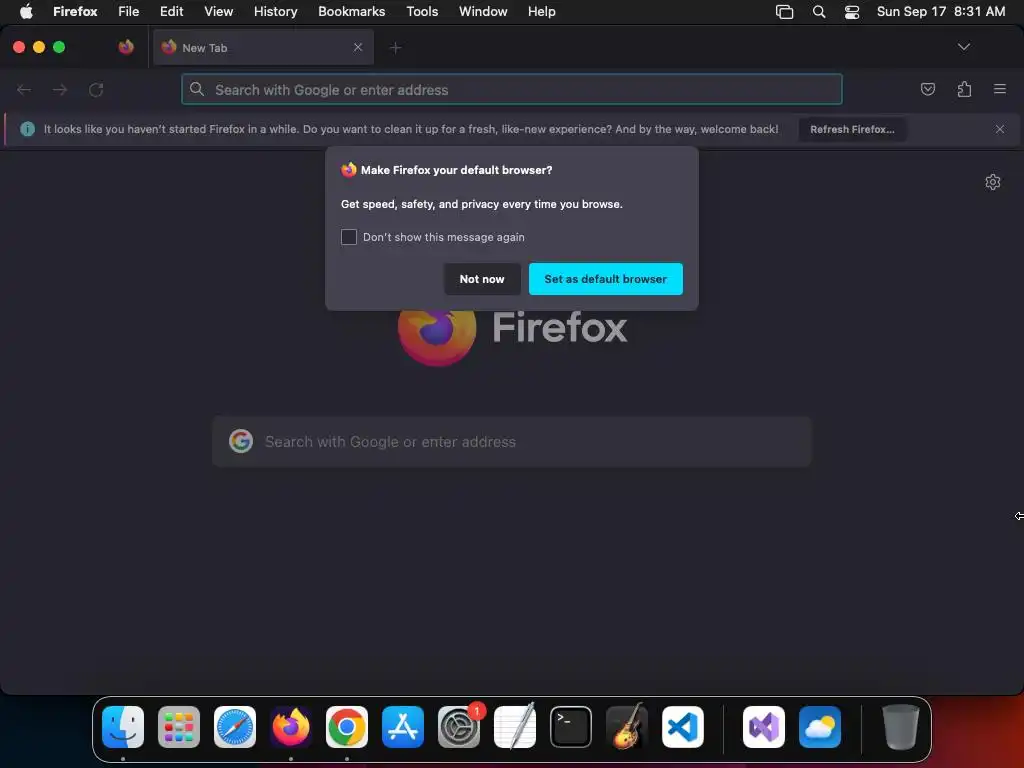This screenshot has width=1024, height=768.
Task: Open Visual Studio from the Dock
Action: pos(764,727)
